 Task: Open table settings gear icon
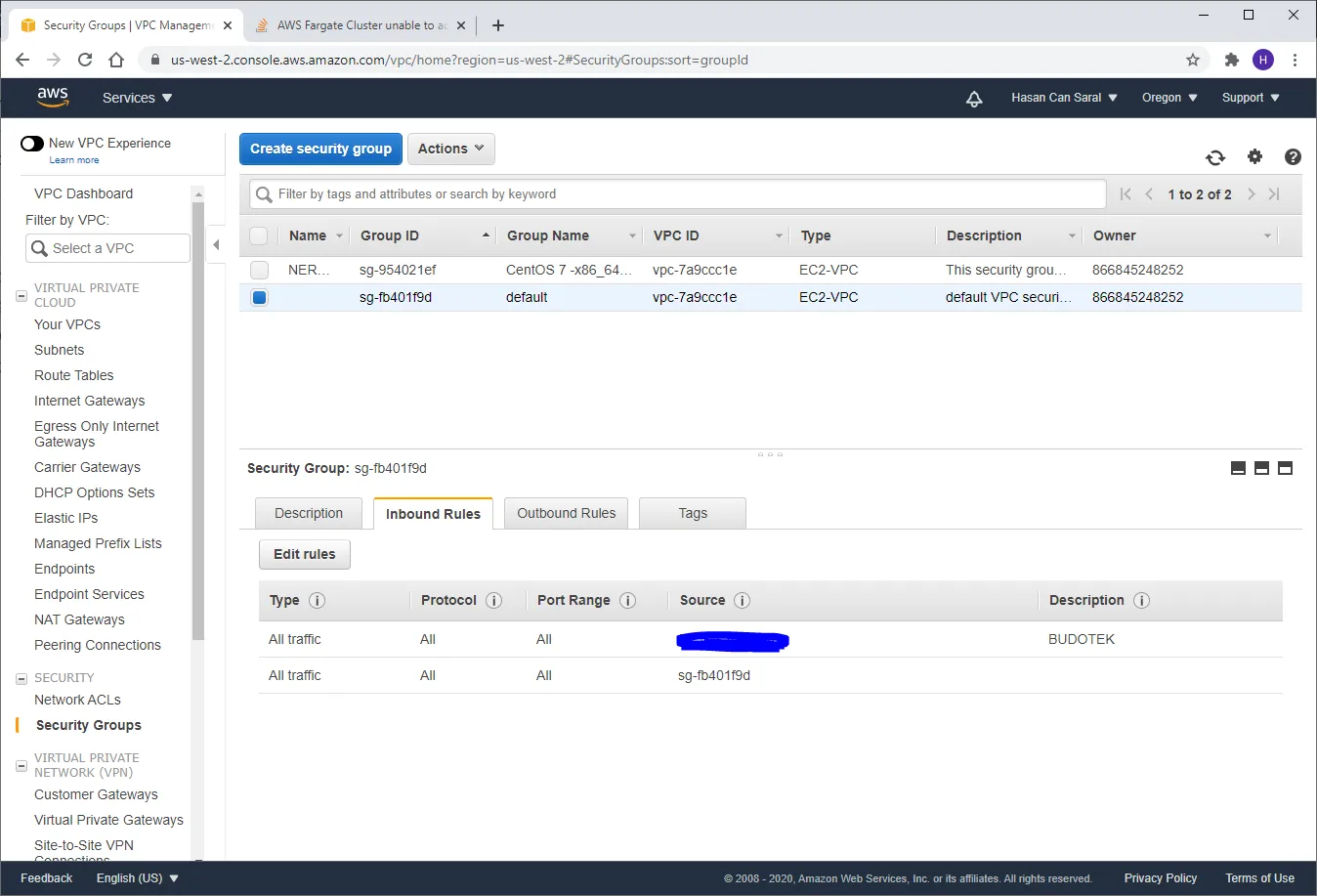tap(1255, 156)
